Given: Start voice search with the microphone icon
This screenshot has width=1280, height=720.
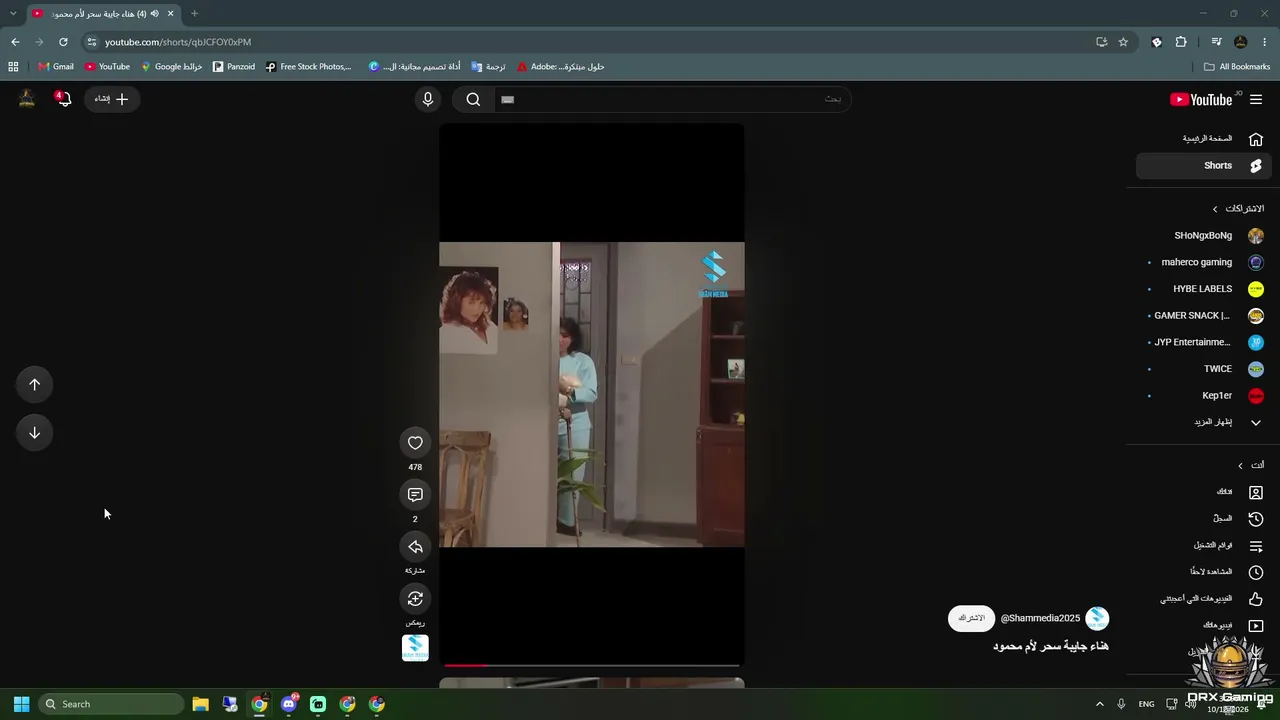Looking at the screenshot, I should (x=428, y=99).
